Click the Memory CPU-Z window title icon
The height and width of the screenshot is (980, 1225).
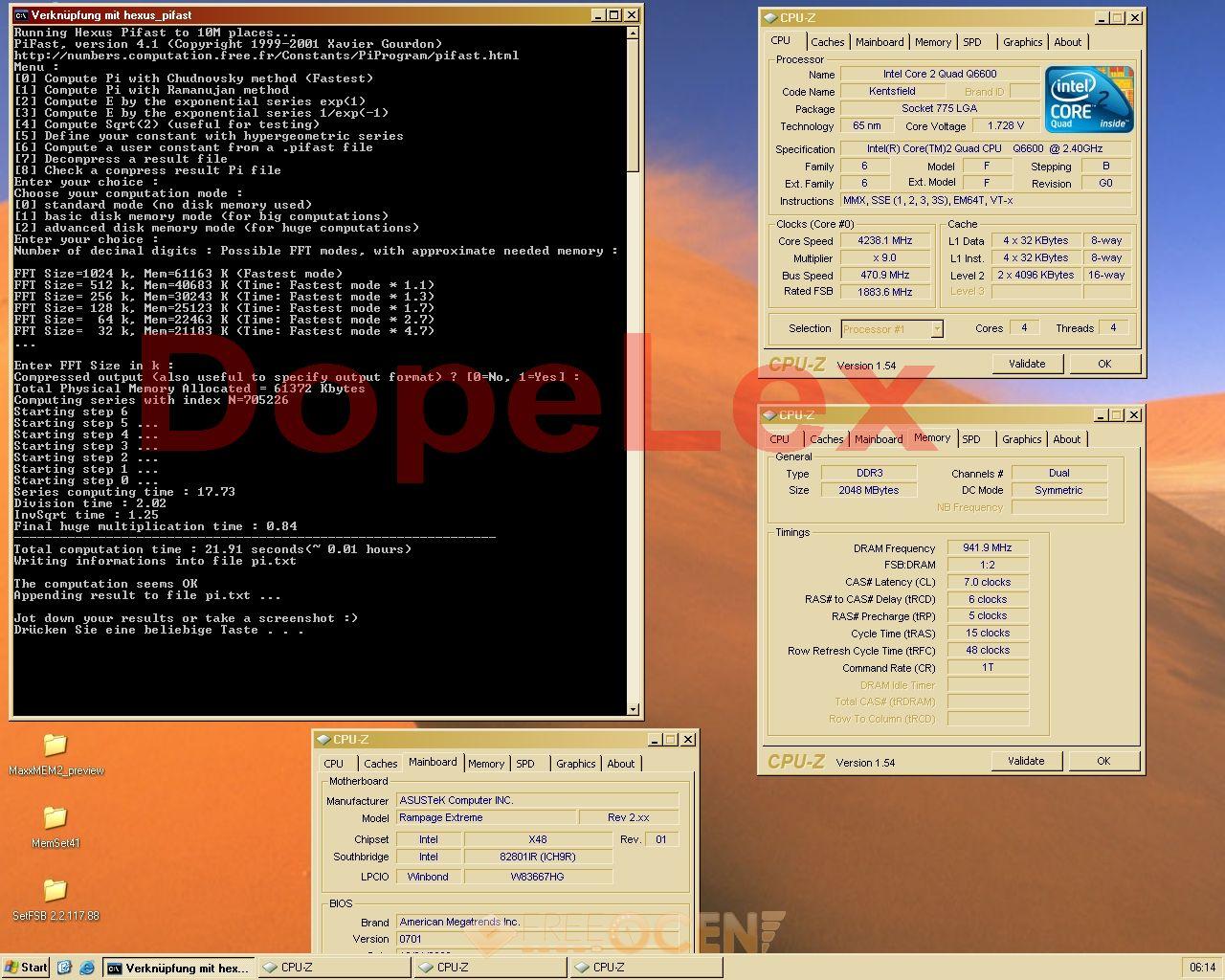tap(769, 414)
